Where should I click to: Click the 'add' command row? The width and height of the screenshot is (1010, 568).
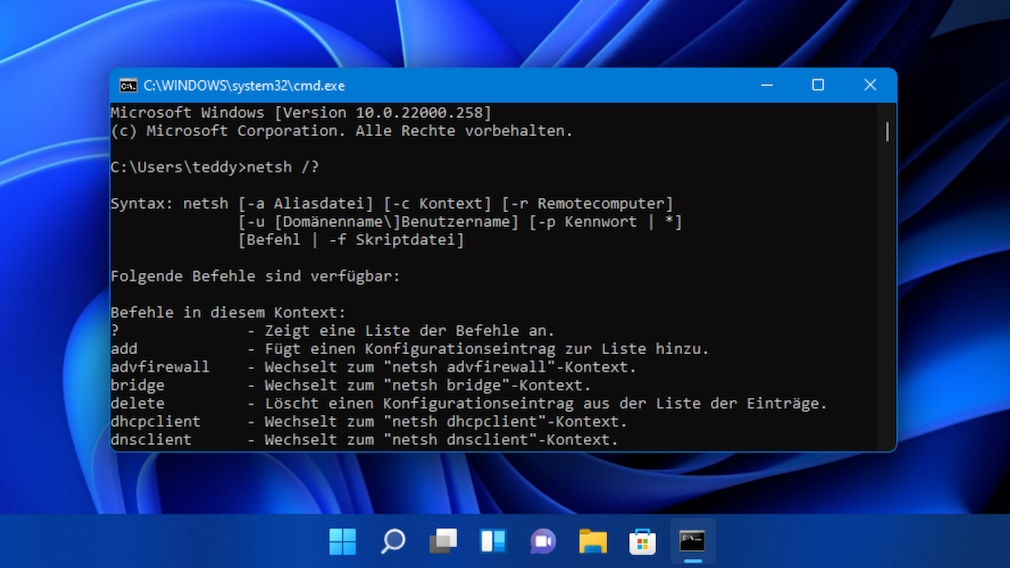coord(410,348)
